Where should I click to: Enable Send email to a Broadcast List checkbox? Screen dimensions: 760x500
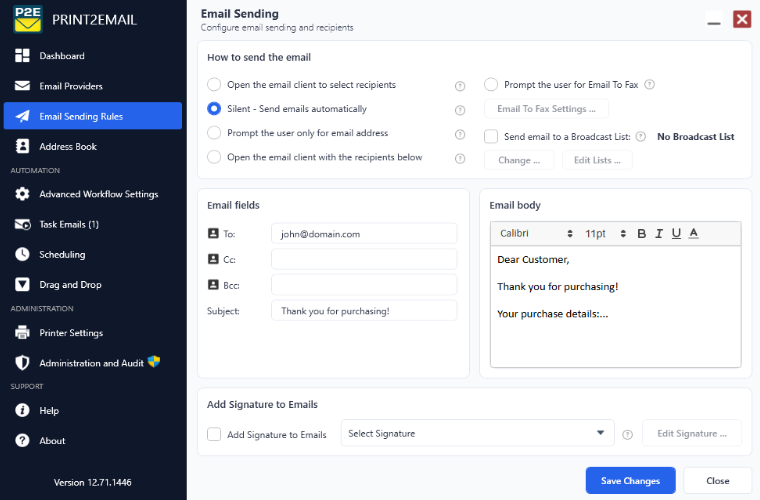(491, 137)
